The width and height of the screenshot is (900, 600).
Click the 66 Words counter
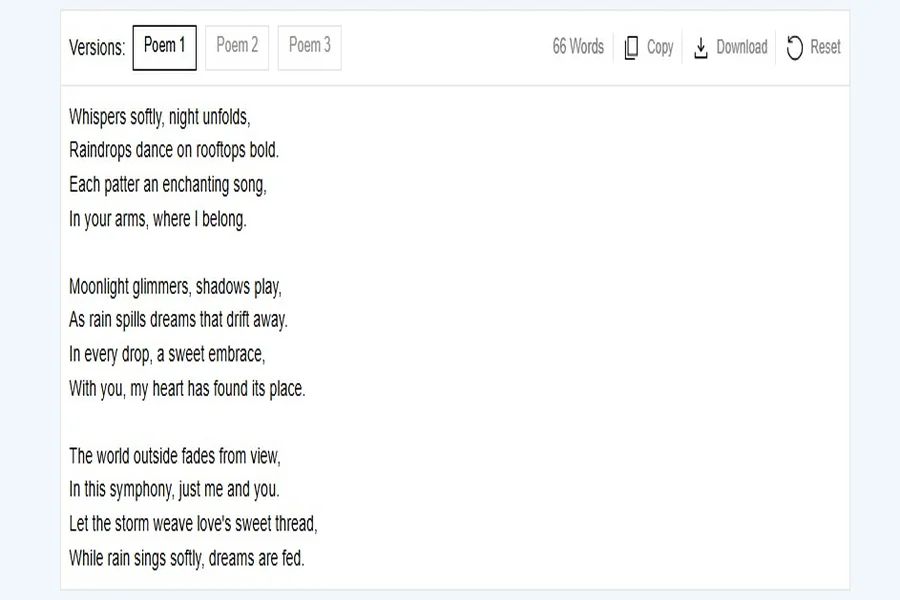click(578, 47)
